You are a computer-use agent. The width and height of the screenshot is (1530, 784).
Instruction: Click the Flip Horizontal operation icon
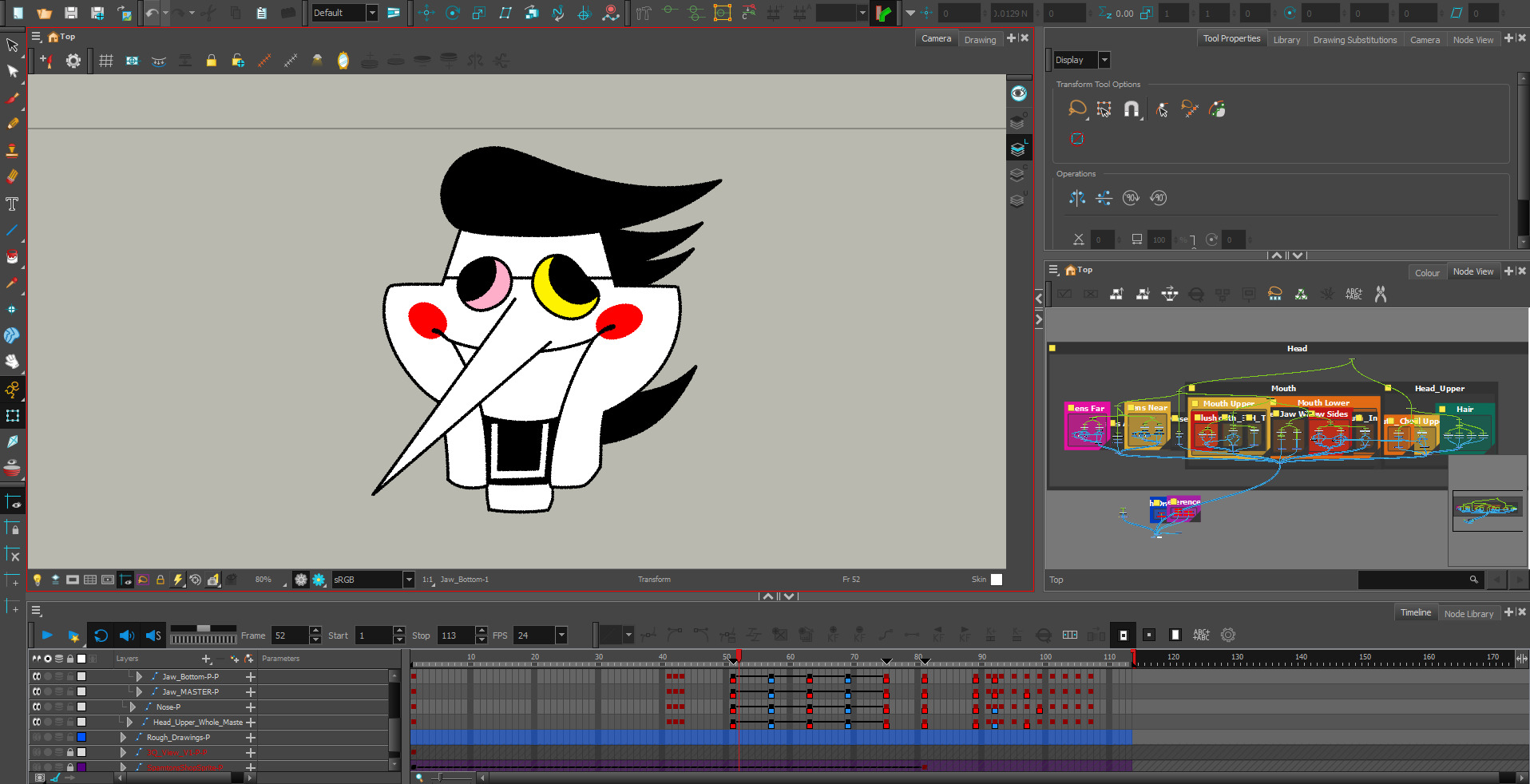point(1077,198)
